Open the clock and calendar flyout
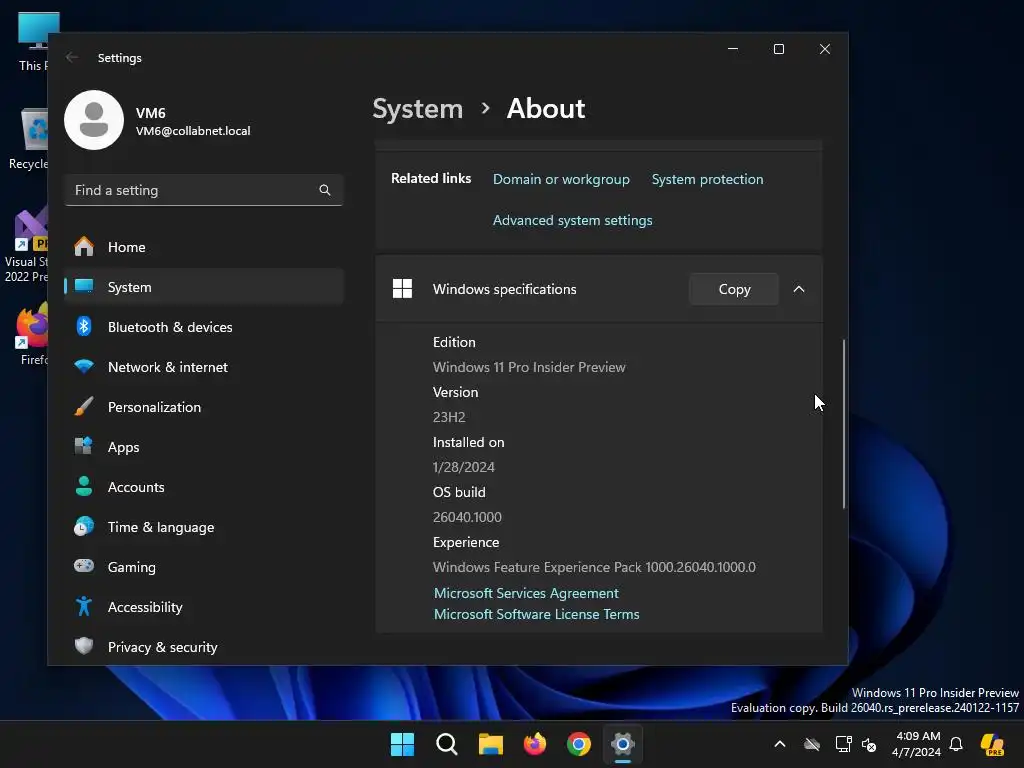The width and height of the screenshot is (1024, 768). (916, 744)
